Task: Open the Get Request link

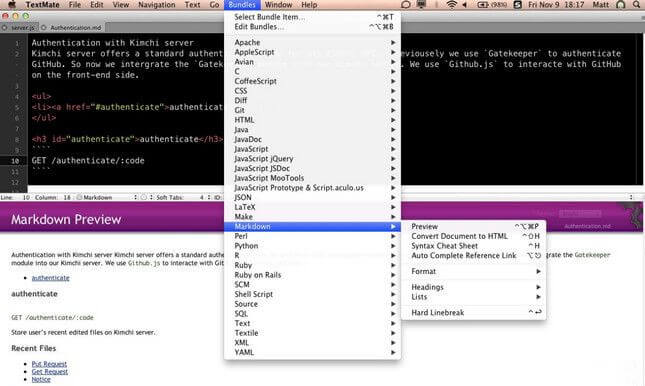Action: (50, 372)
